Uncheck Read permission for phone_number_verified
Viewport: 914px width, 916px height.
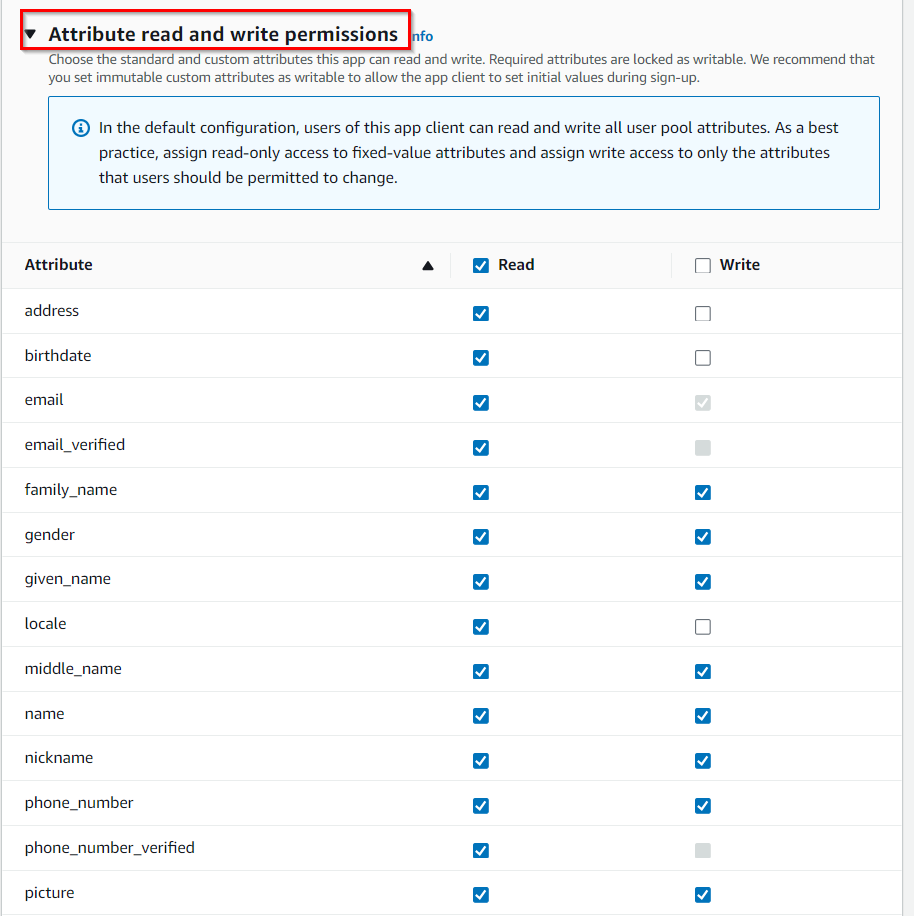[x=481, y=850]
